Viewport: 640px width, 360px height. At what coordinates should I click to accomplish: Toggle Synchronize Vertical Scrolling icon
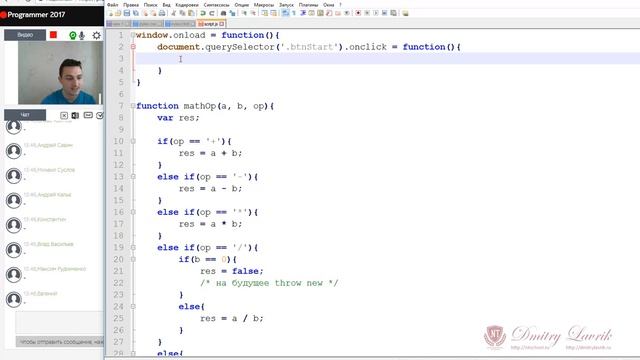tap(265, 13)
